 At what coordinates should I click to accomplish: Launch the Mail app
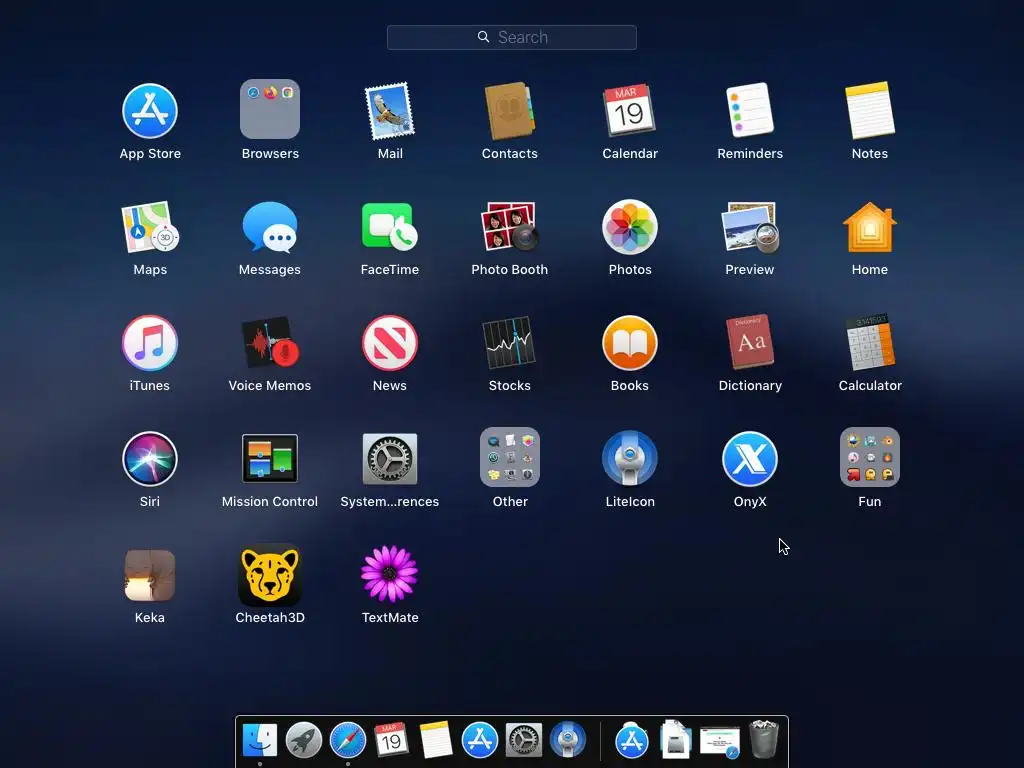tap(390, 111)
